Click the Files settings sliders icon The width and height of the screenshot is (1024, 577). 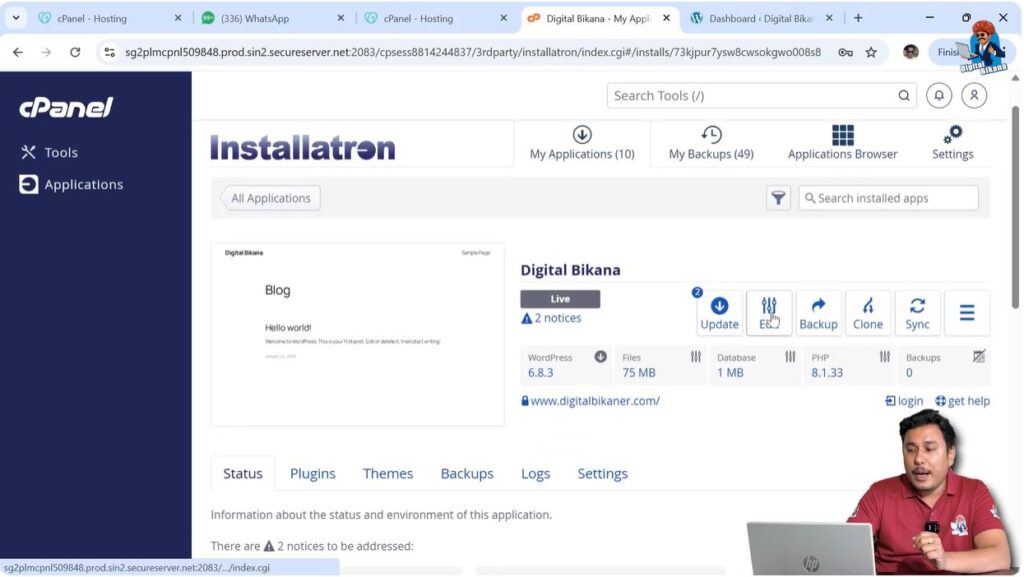tap(696, 356)
